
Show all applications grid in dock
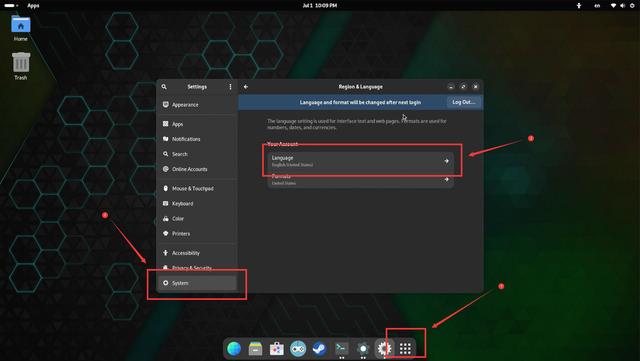pyautogui.click(x=405, y=349)
